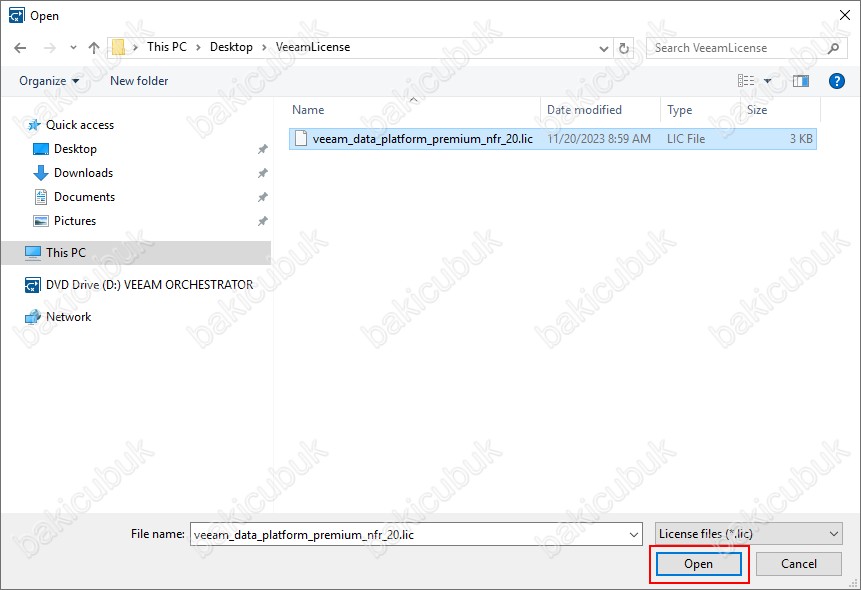
Task: Click the Downloads arrow icon
Action: click(x=41, y=172)
